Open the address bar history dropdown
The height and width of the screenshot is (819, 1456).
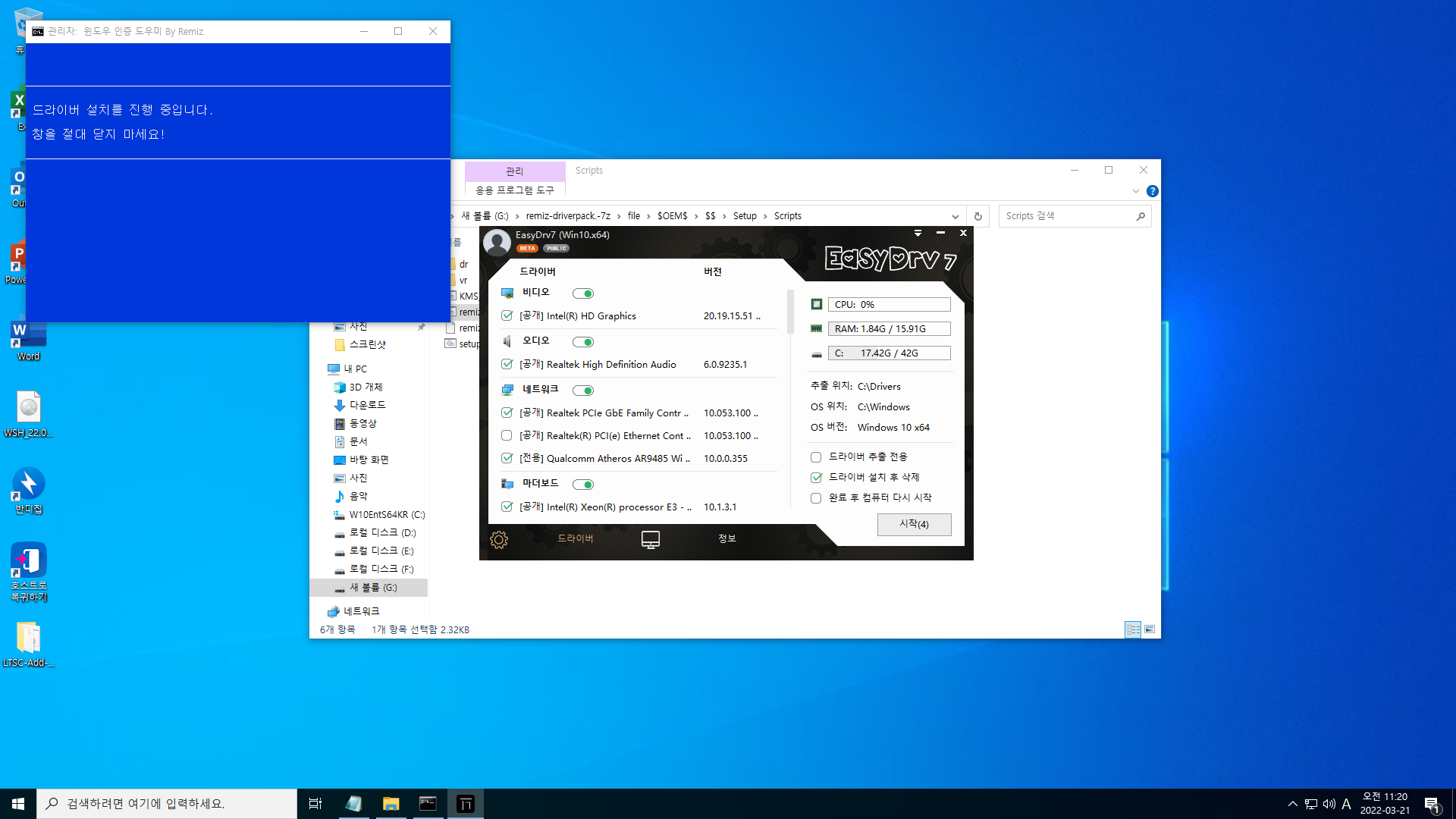click(955, 216)
